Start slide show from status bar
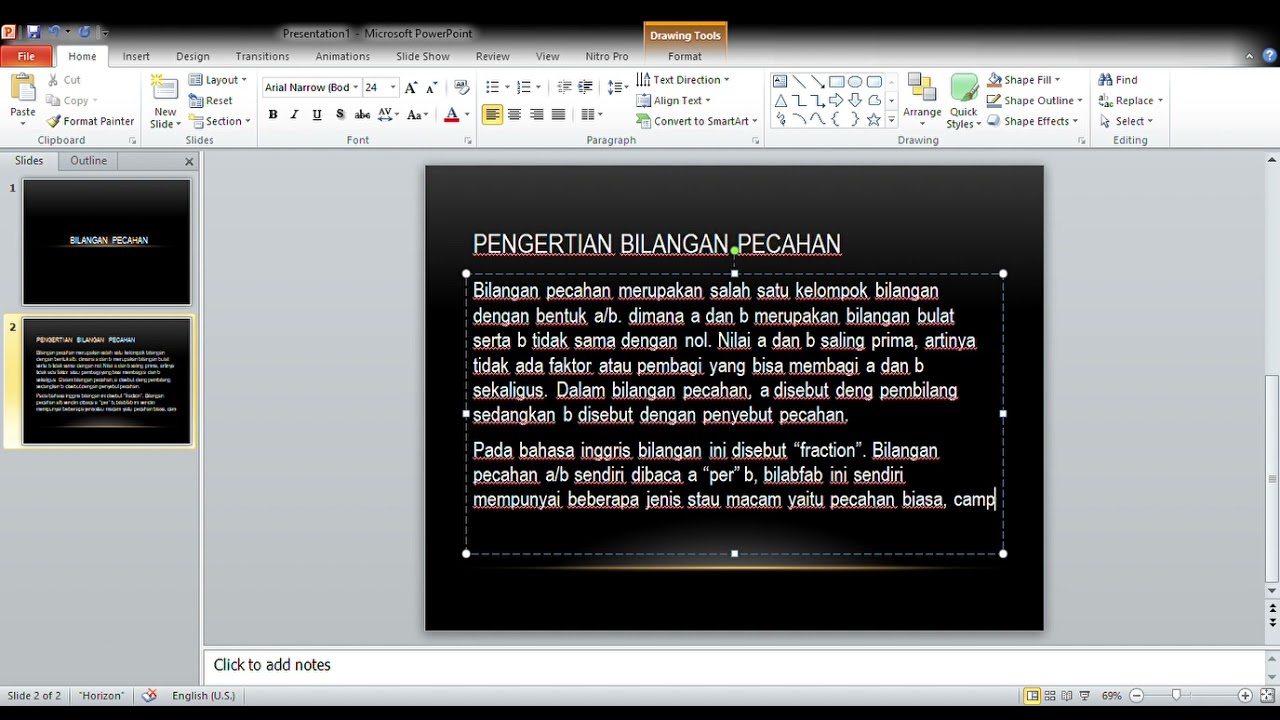This screenshot has height=720, width=1280. (1085, 695)
